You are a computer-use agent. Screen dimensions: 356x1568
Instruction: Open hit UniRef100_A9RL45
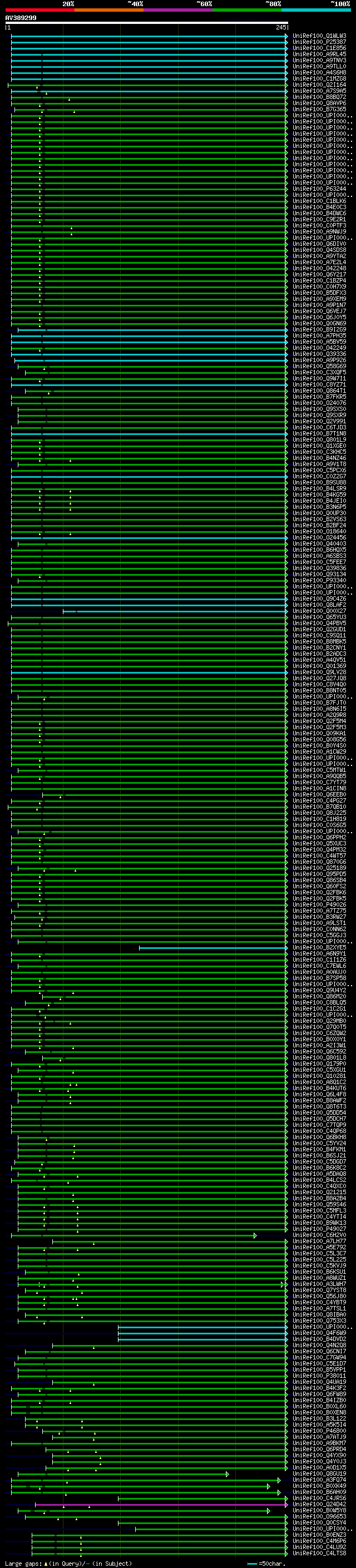[319, 54]
